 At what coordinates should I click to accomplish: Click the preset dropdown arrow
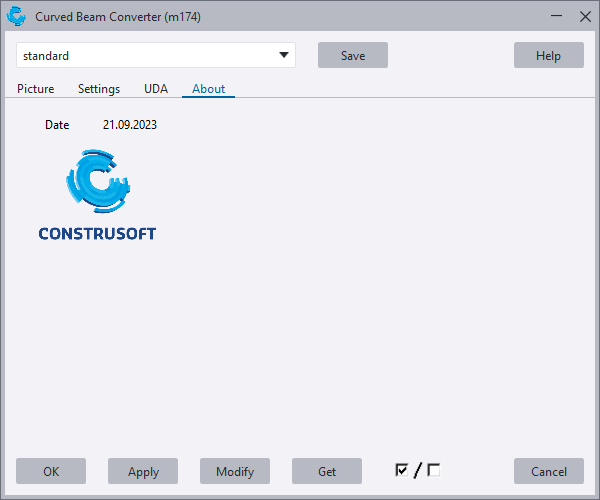click(284, 55)
